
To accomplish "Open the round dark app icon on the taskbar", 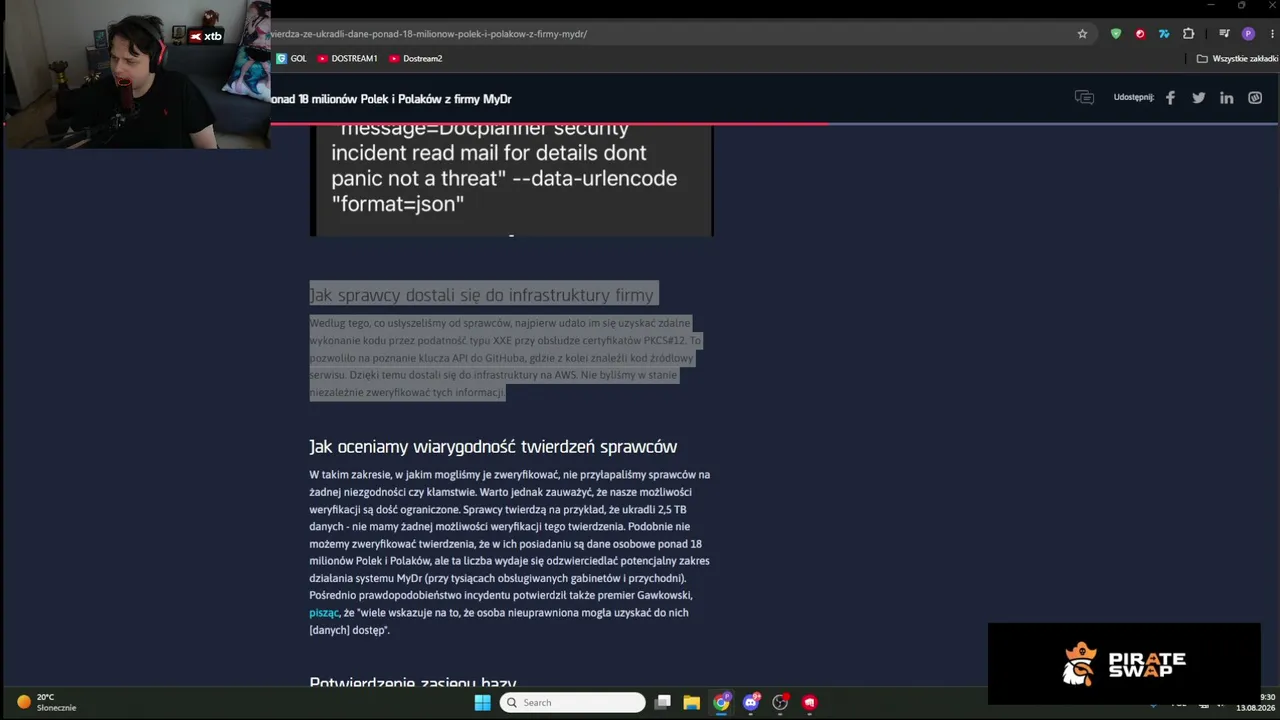I will pos(780,702).
